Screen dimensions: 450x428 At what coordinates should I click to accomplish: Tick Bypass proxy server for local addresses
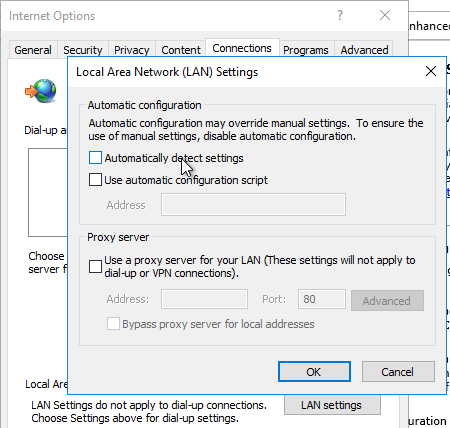point(113,324)
